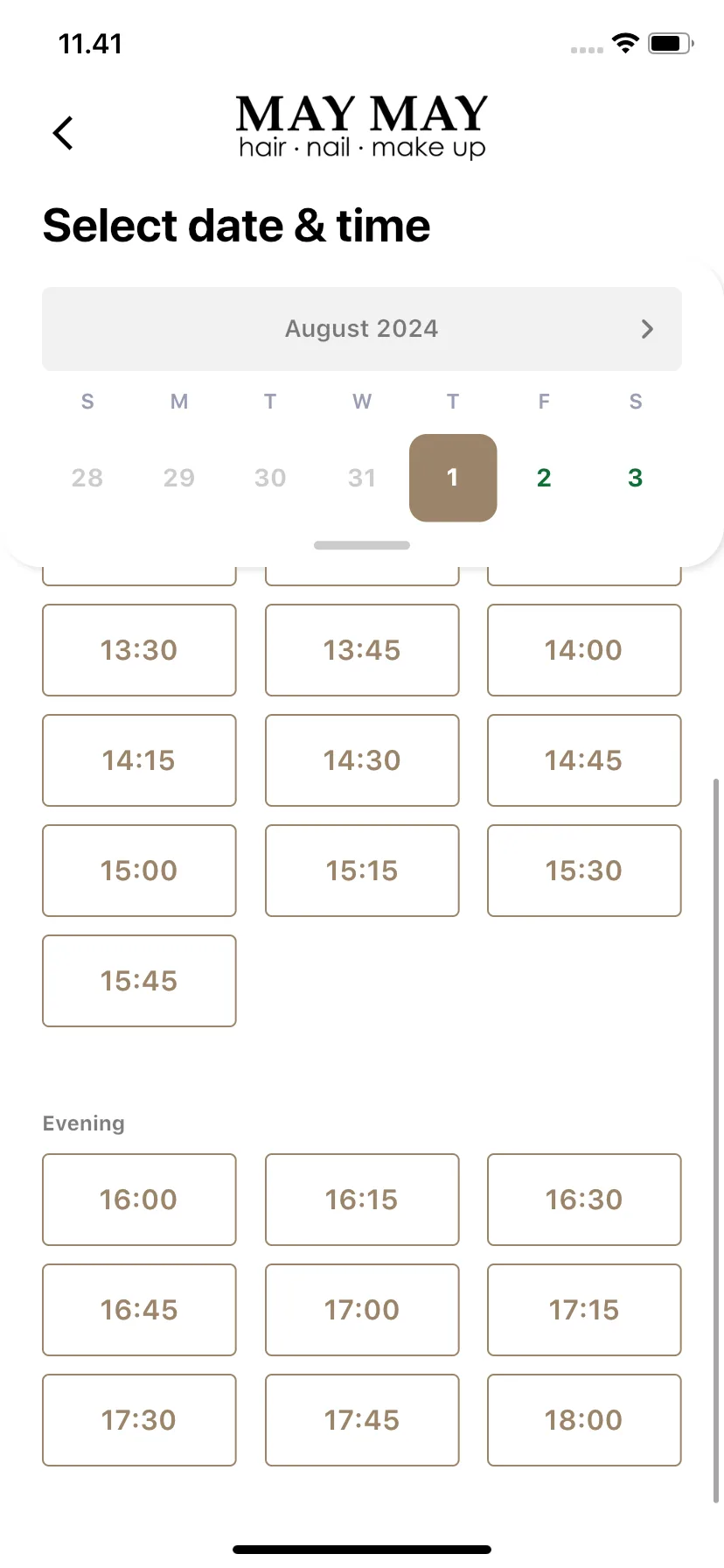The height and width of the screenshot is (1568, 724).
Task: Select the 15:45 slot
Action: 139,981
